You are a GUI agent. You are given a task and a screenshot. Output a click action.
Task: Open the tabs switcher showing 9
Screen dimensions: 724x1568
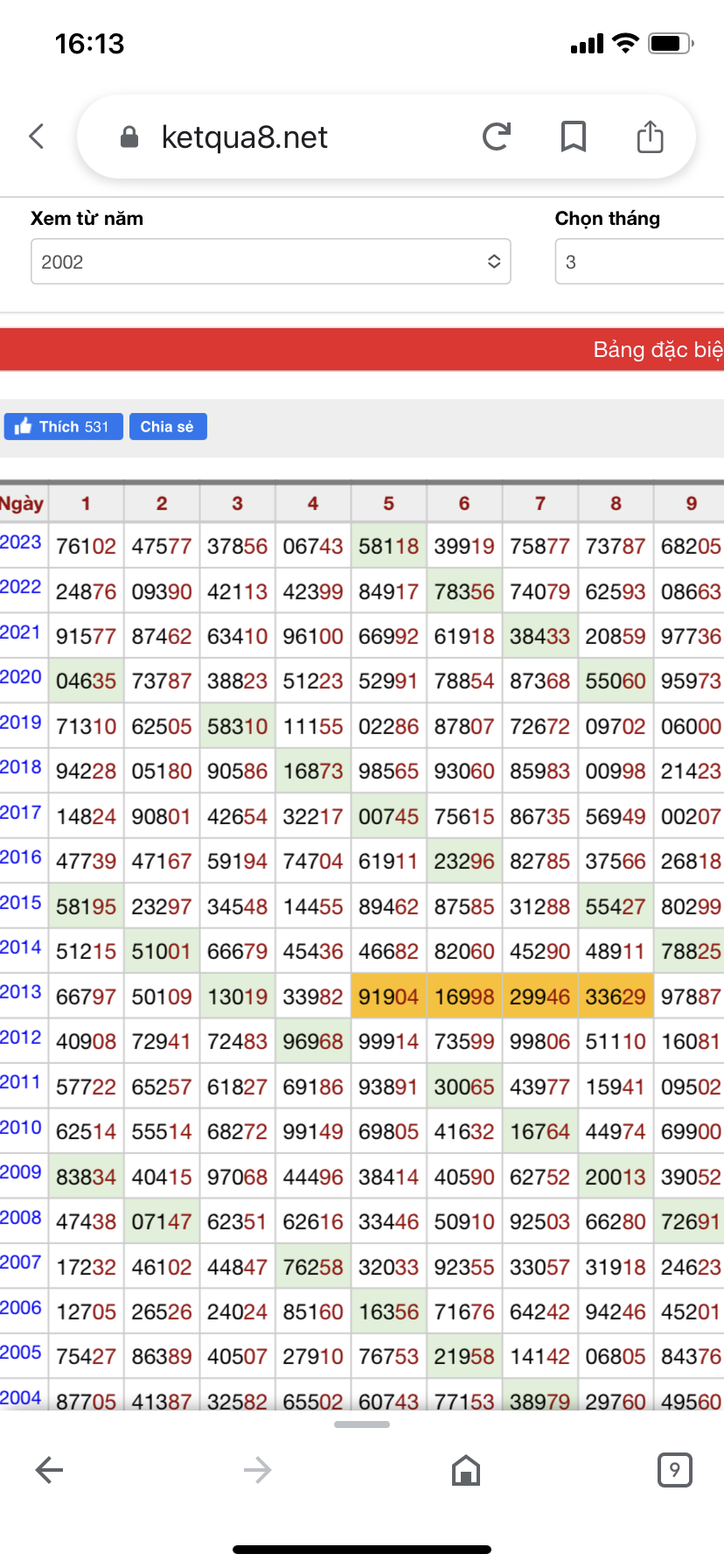[674, 1470]
